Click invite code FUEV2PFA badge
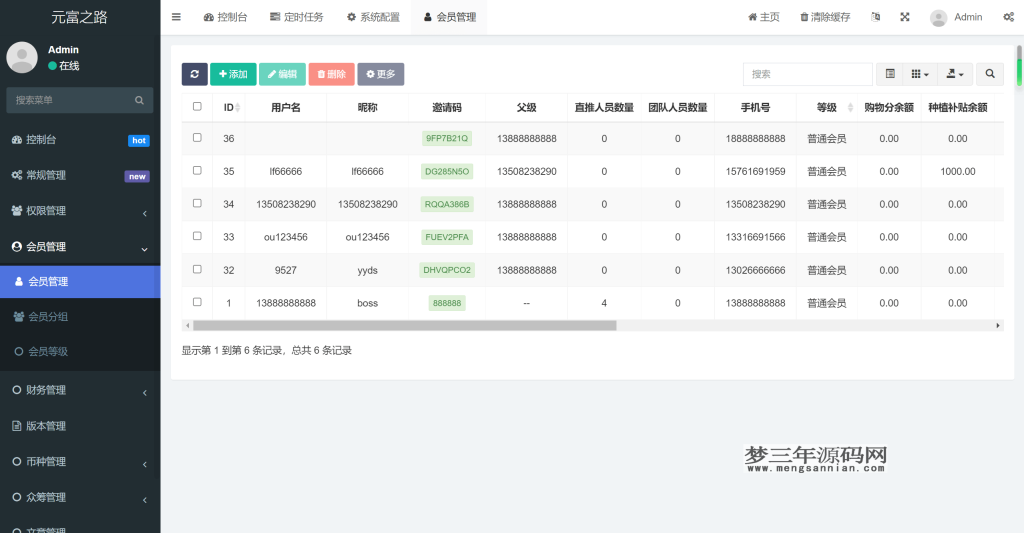This screenshot has height=533, width=1024. pos(447,237)
